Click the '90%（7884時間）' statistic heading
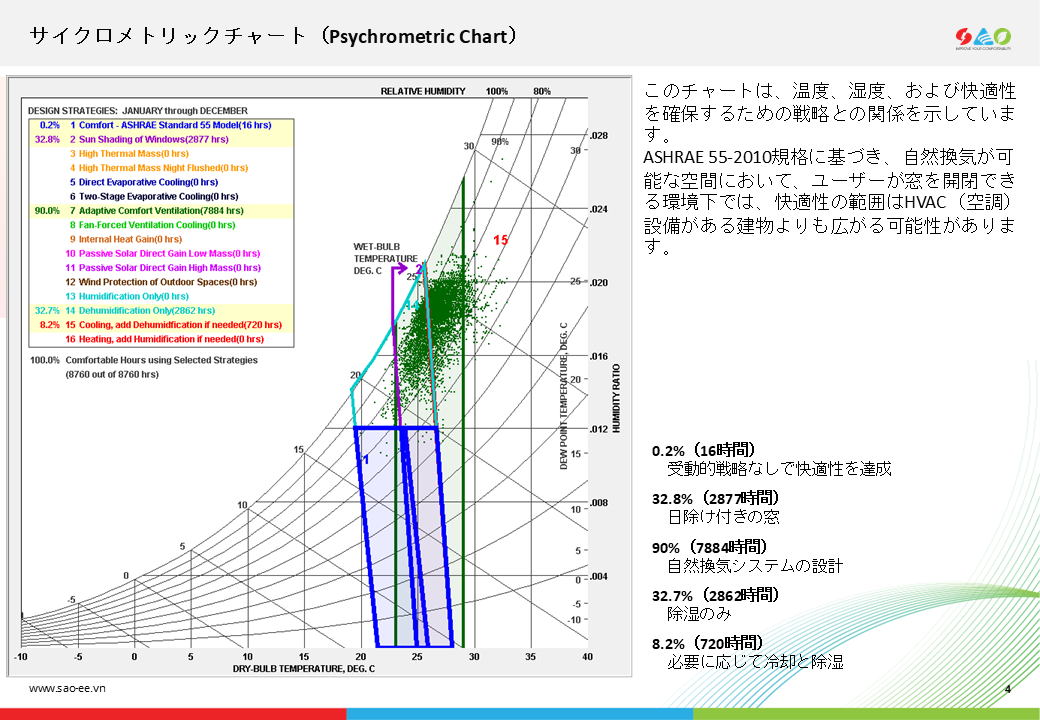Image resolution: width=1040 pixels, height=720 pixels. point(710,547)
